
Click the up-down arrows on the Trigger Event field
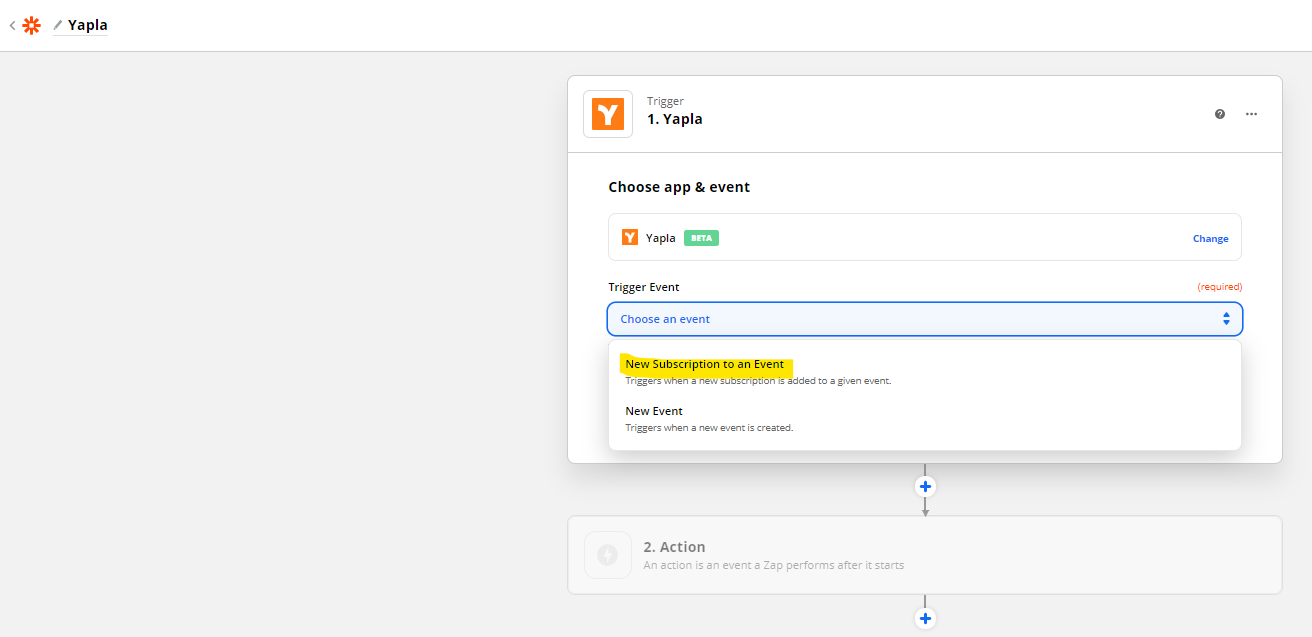pos(1226,318)
